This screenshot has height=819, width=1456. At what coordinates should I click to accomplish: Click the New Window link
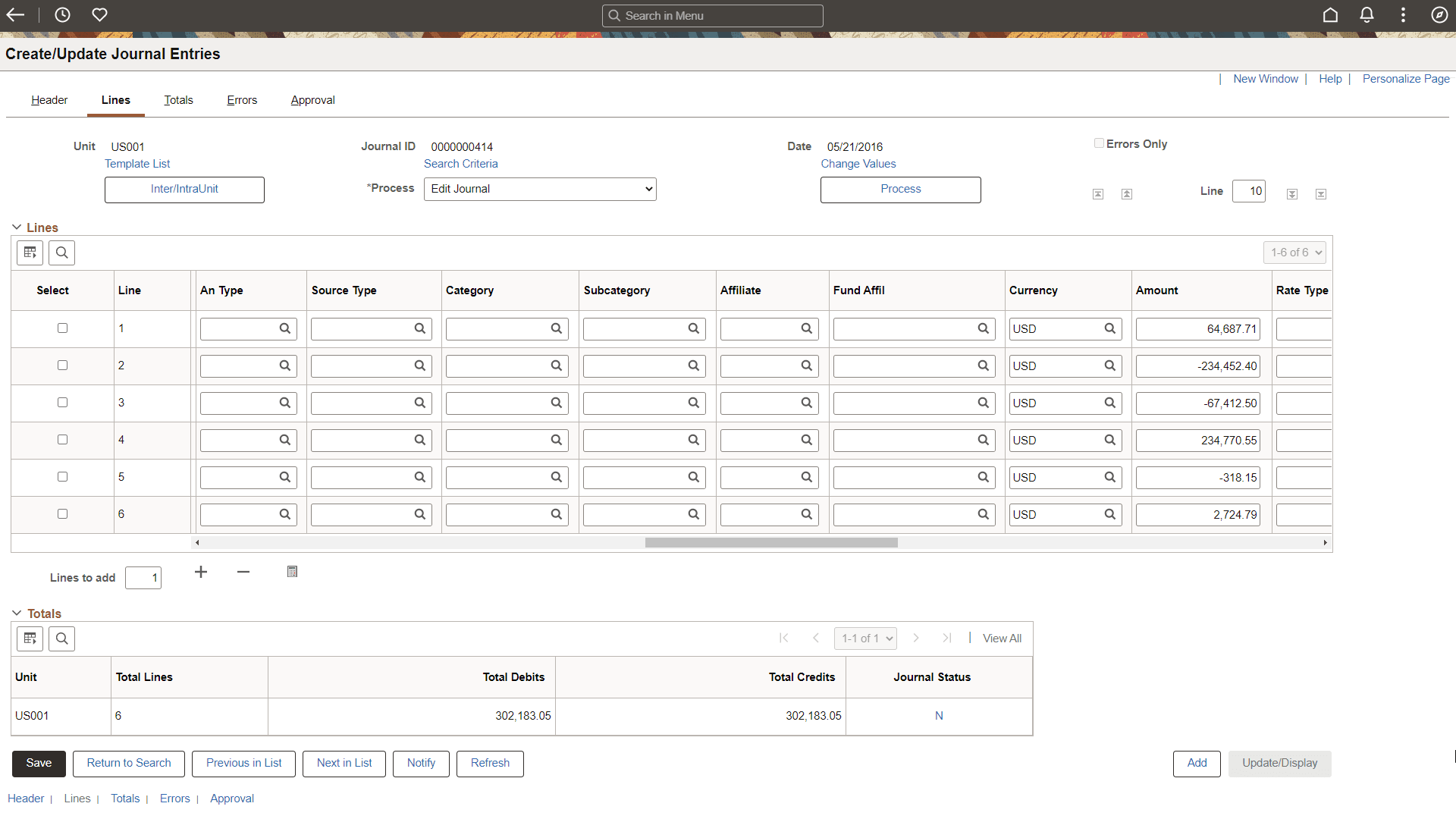pos(1266,79)
